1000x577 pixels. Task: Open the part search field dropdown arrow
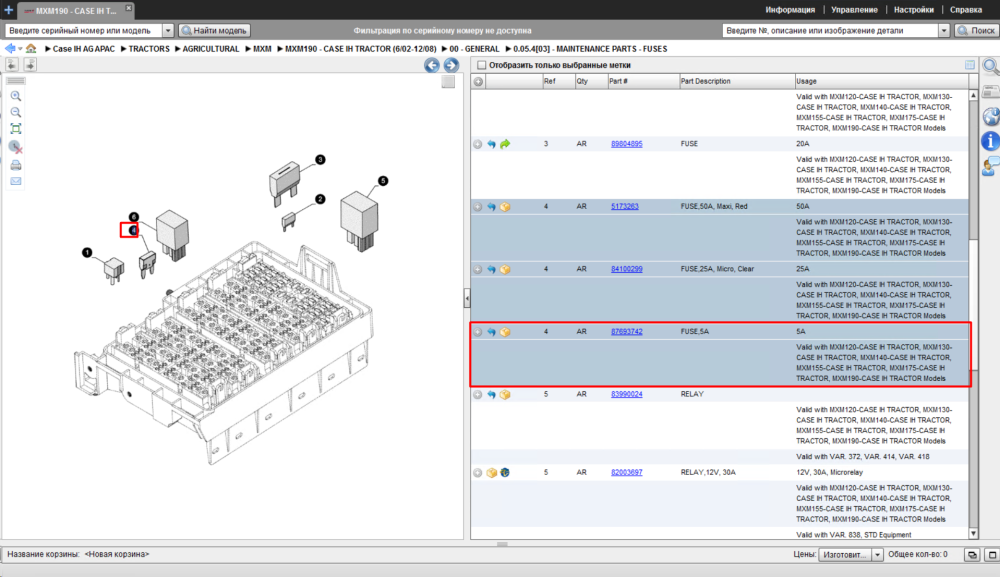[x=944, y=30]
